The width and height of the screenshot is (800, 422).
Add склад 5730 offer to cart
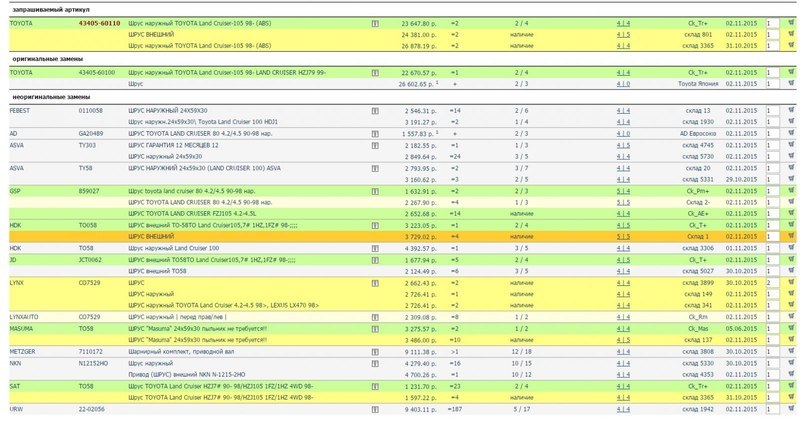pyautogui.click(x=791, y=156)
